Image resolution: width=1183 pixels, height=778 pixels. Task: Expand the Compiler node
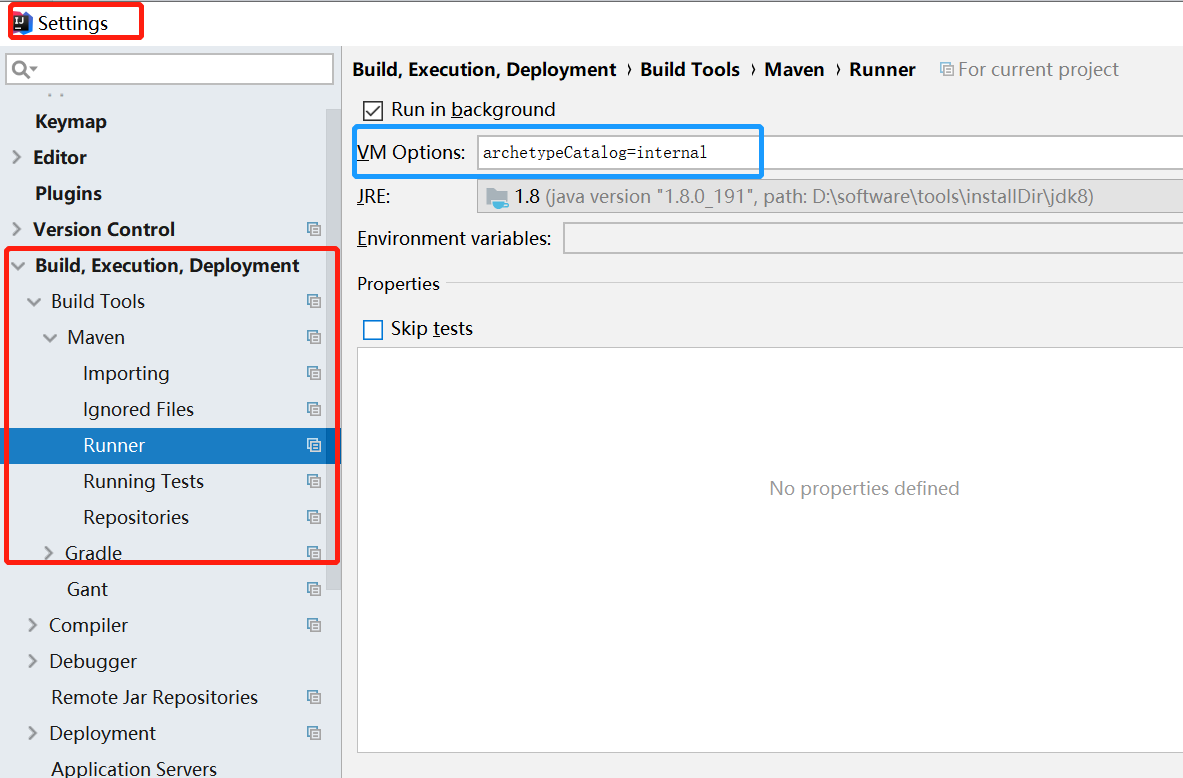click(x=32, y=625)
